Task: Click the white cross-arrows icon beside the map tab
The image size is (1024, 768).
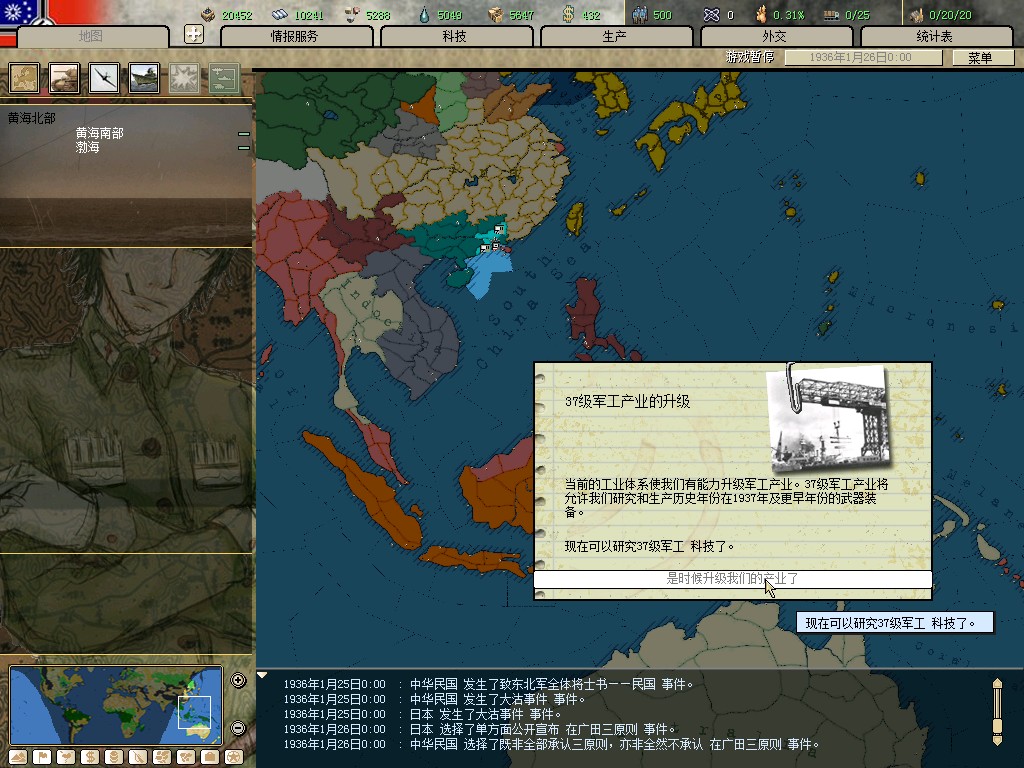Action: [194, 34]
